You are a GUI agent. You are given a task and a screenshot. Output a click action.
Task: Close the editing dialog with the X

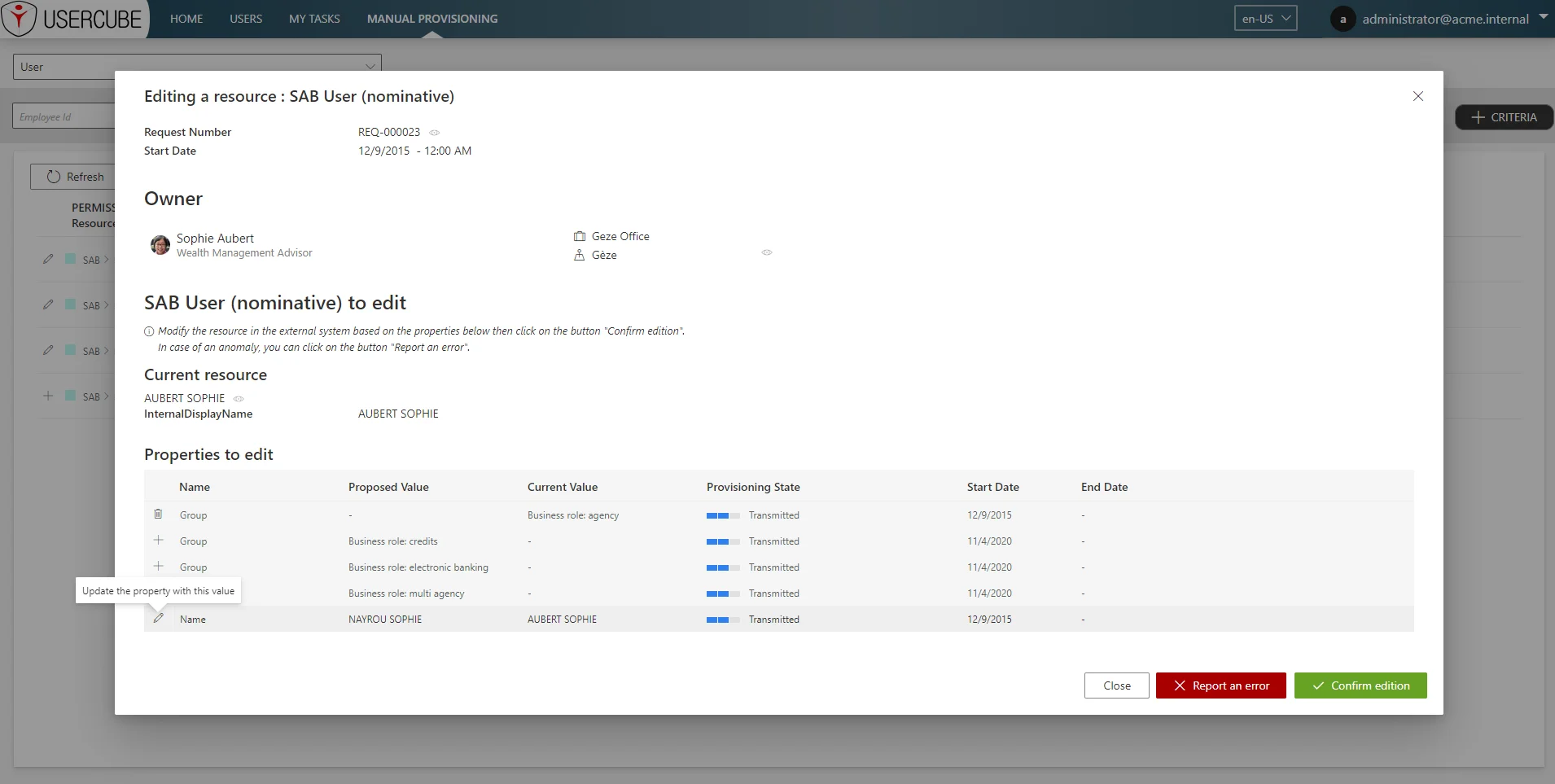(1418, 96)
